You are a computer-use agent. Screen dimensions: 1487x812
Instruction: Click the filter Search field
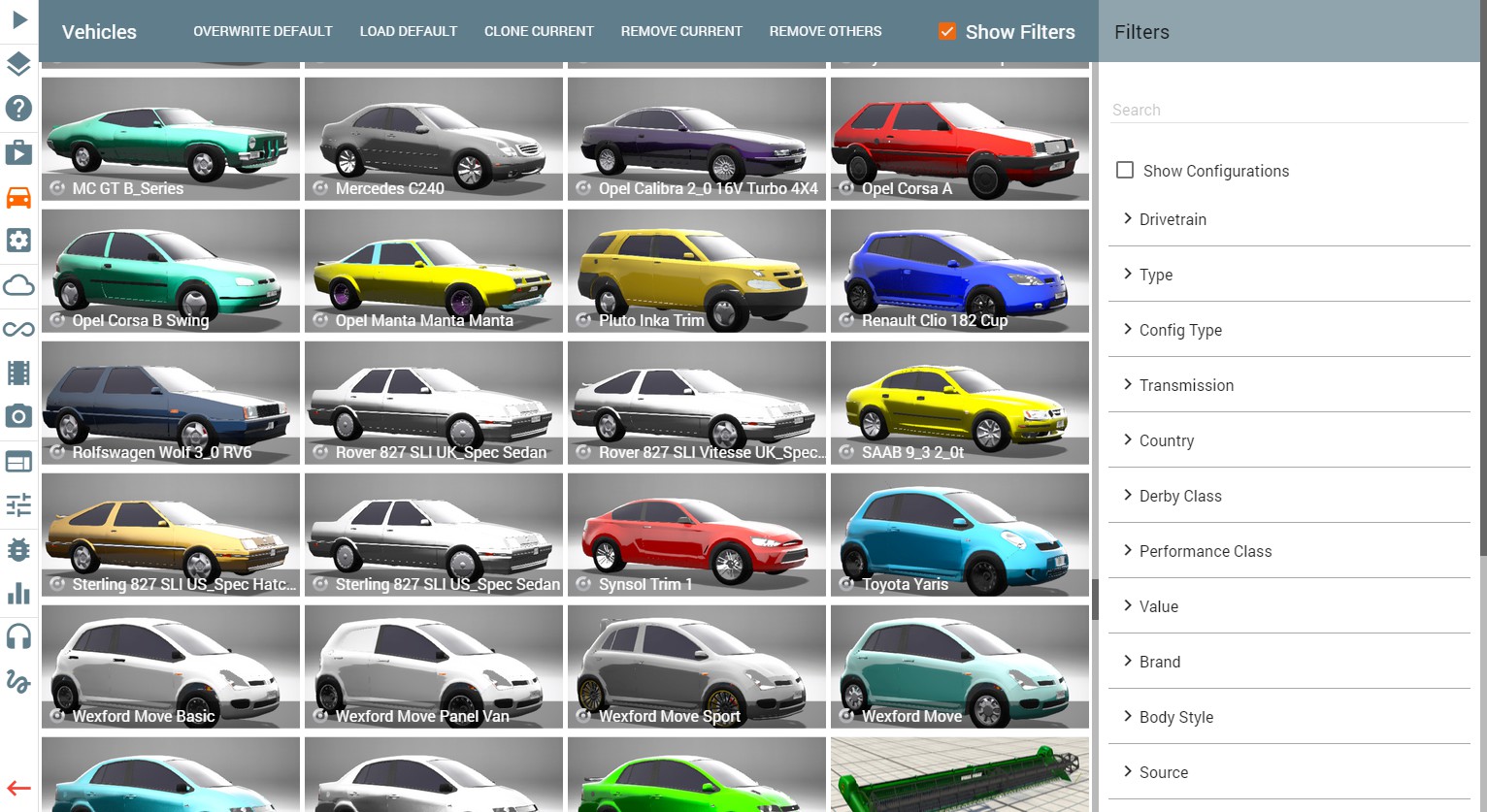click(x=1289, y=110)
